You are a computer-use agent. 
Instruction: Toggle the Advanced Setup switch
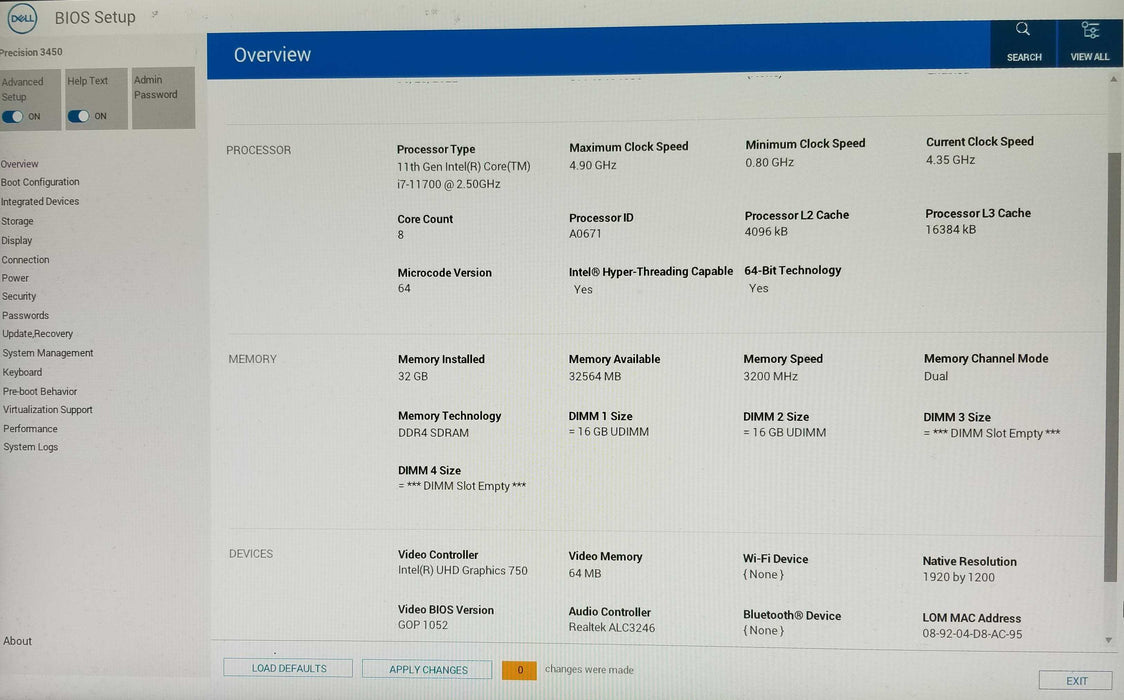point(14,116)
